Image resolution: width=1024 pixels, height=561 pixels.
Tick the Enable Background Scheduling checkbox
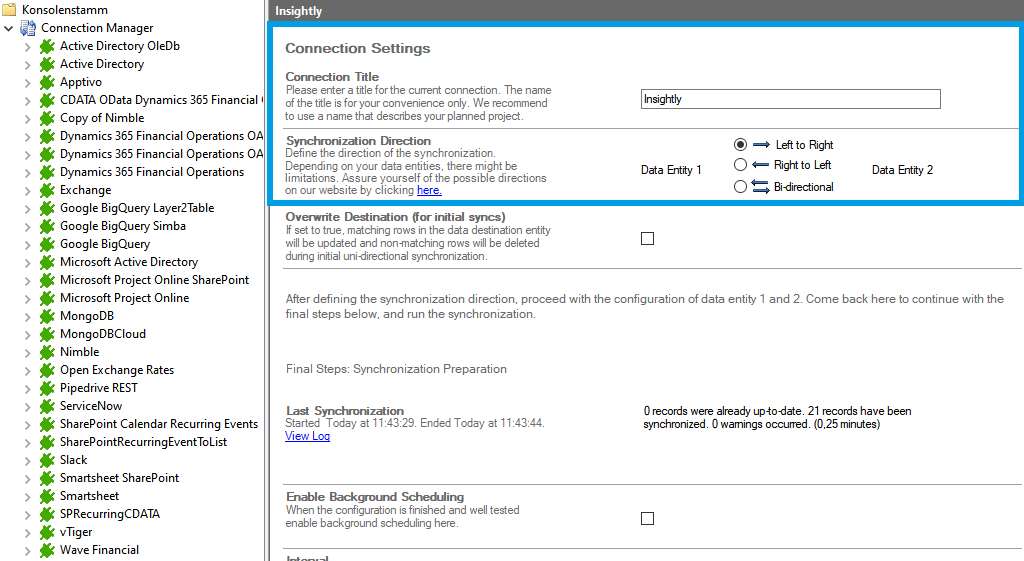[647, 518]
